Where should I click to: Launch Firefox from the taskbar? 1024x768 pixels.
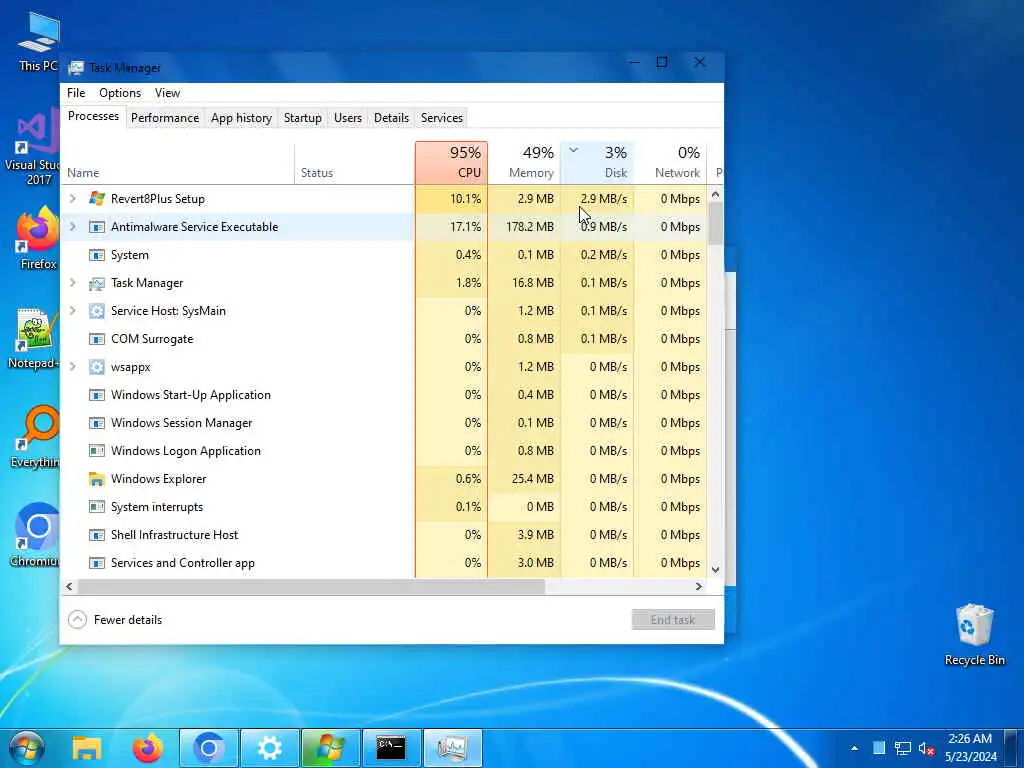click(x=148, y=748)
